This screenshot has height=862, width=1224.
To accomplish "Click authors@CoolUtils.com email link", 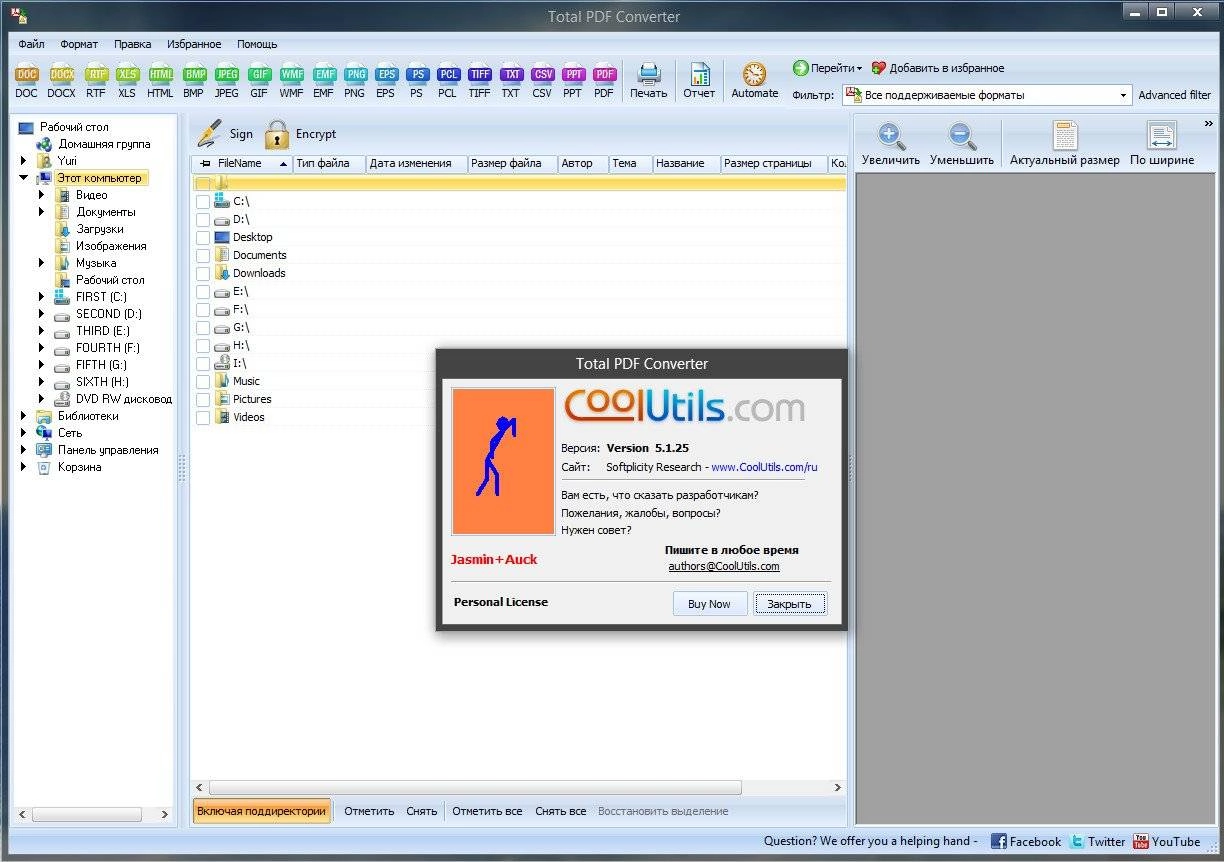I will [x=724, y=566].
